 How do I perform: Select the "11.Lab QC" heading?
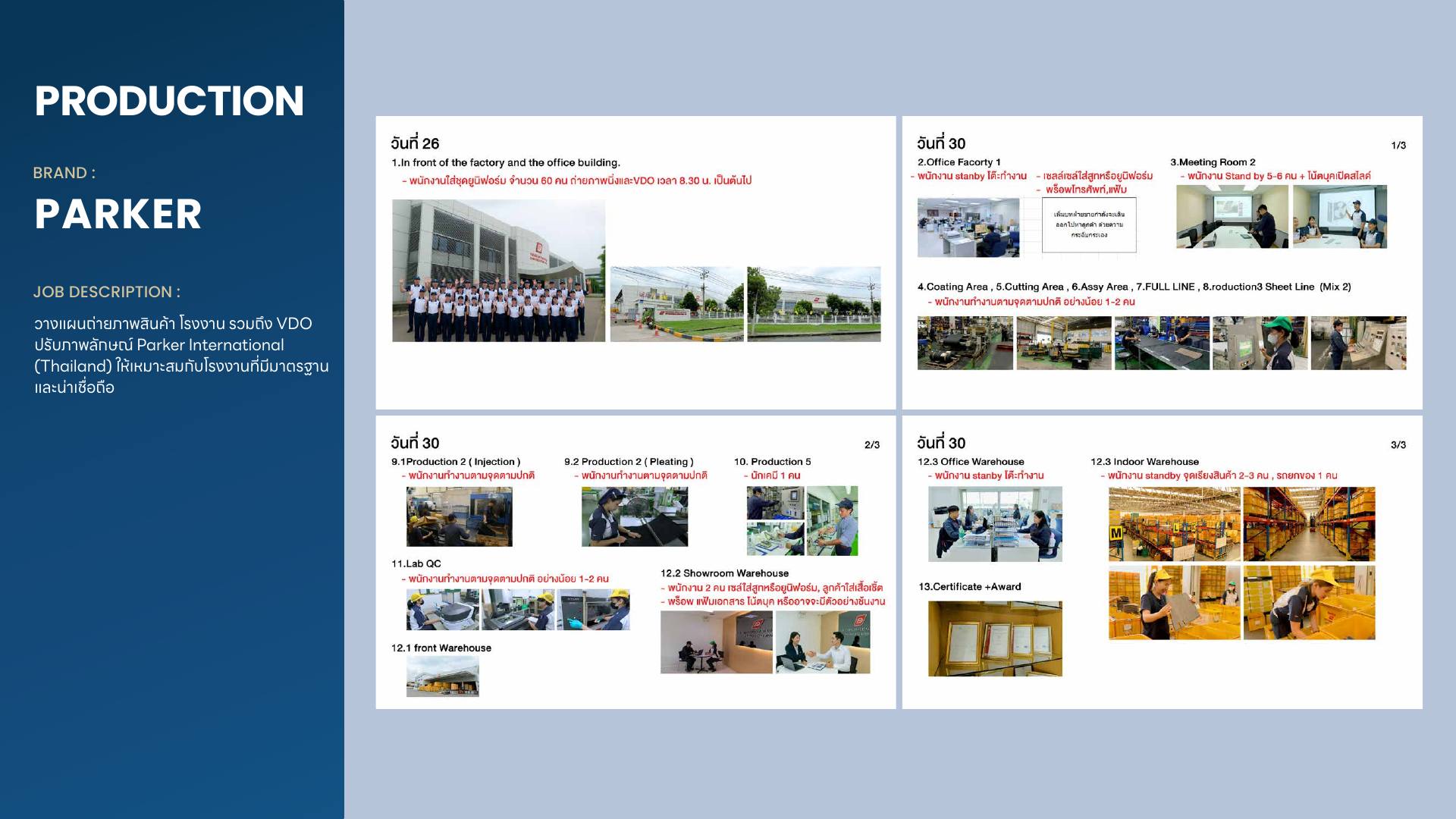416,563
